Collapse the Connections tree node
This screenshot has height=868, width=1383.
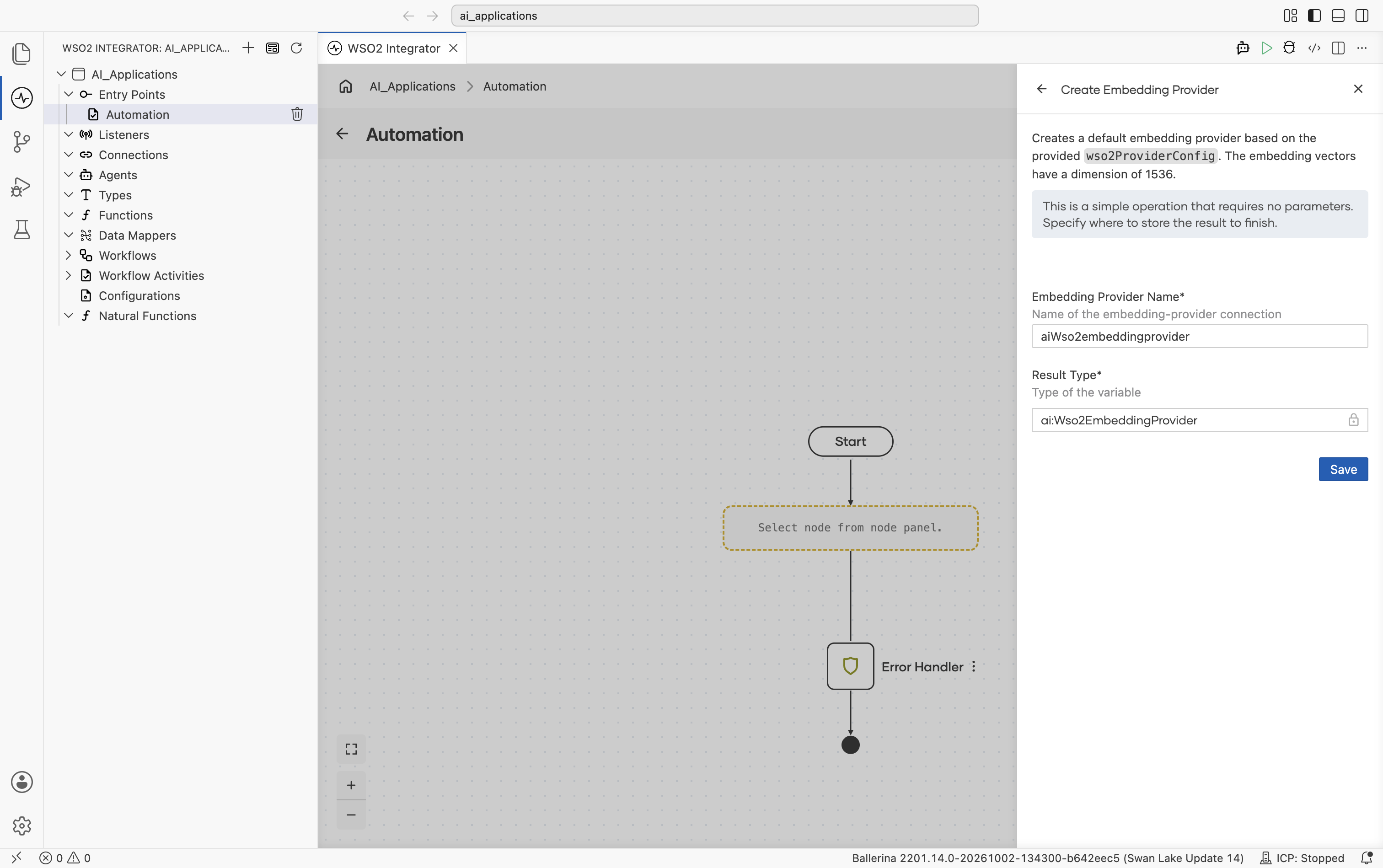click(x=68, y=155)
